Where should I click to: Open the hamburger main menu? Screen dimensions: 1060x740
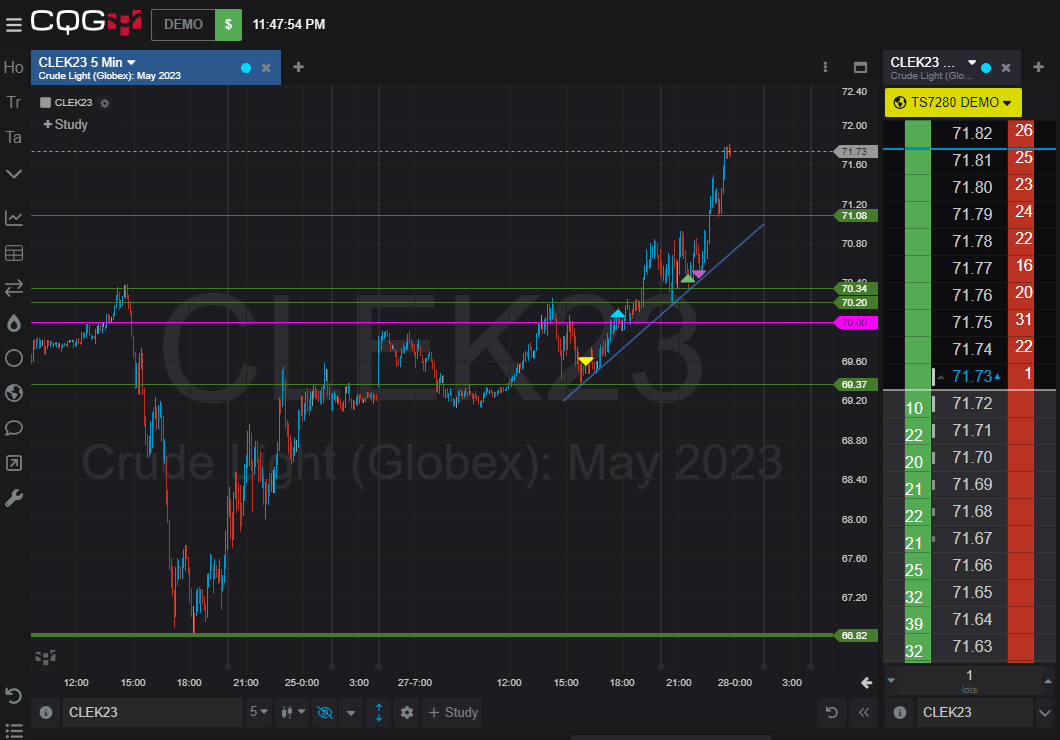(13, 24)
